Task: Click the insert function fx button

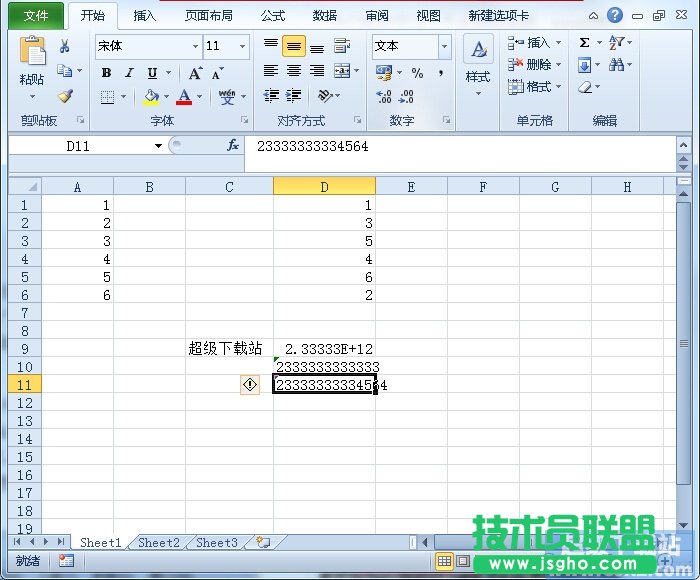Action: 233,146
